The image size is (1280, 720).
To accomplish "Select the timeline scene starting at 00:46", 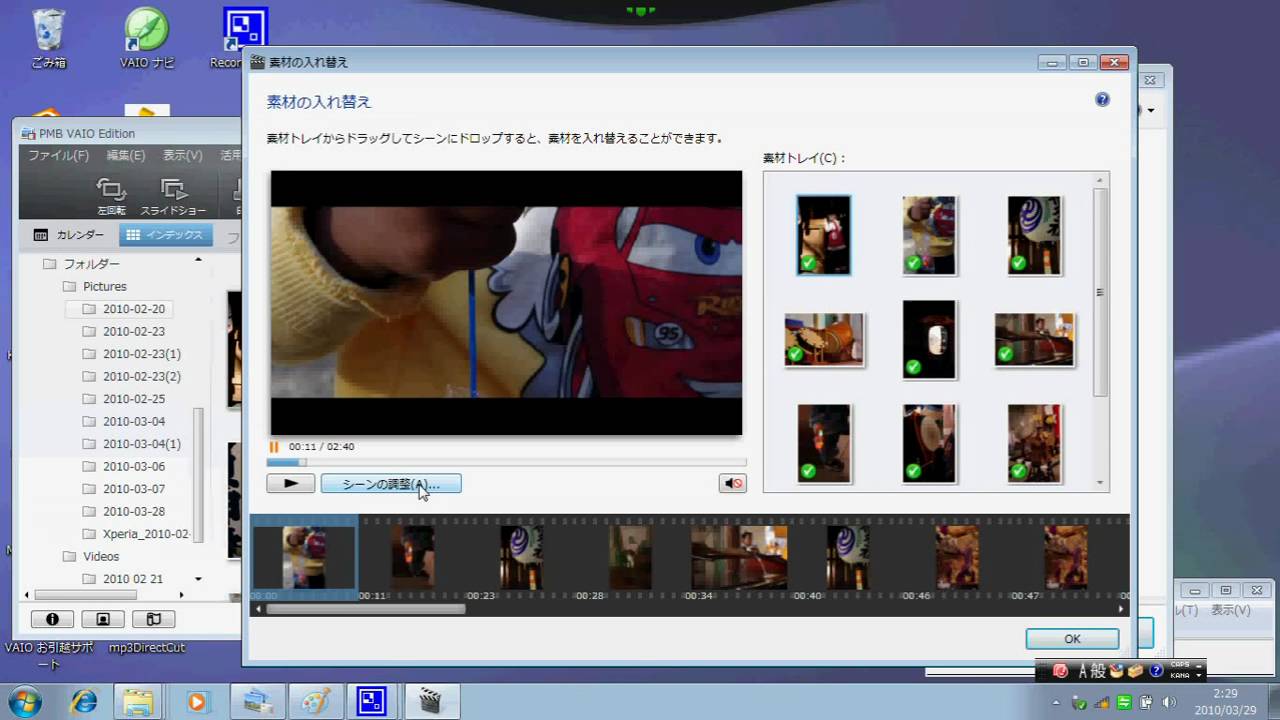I will click(957, 558).
